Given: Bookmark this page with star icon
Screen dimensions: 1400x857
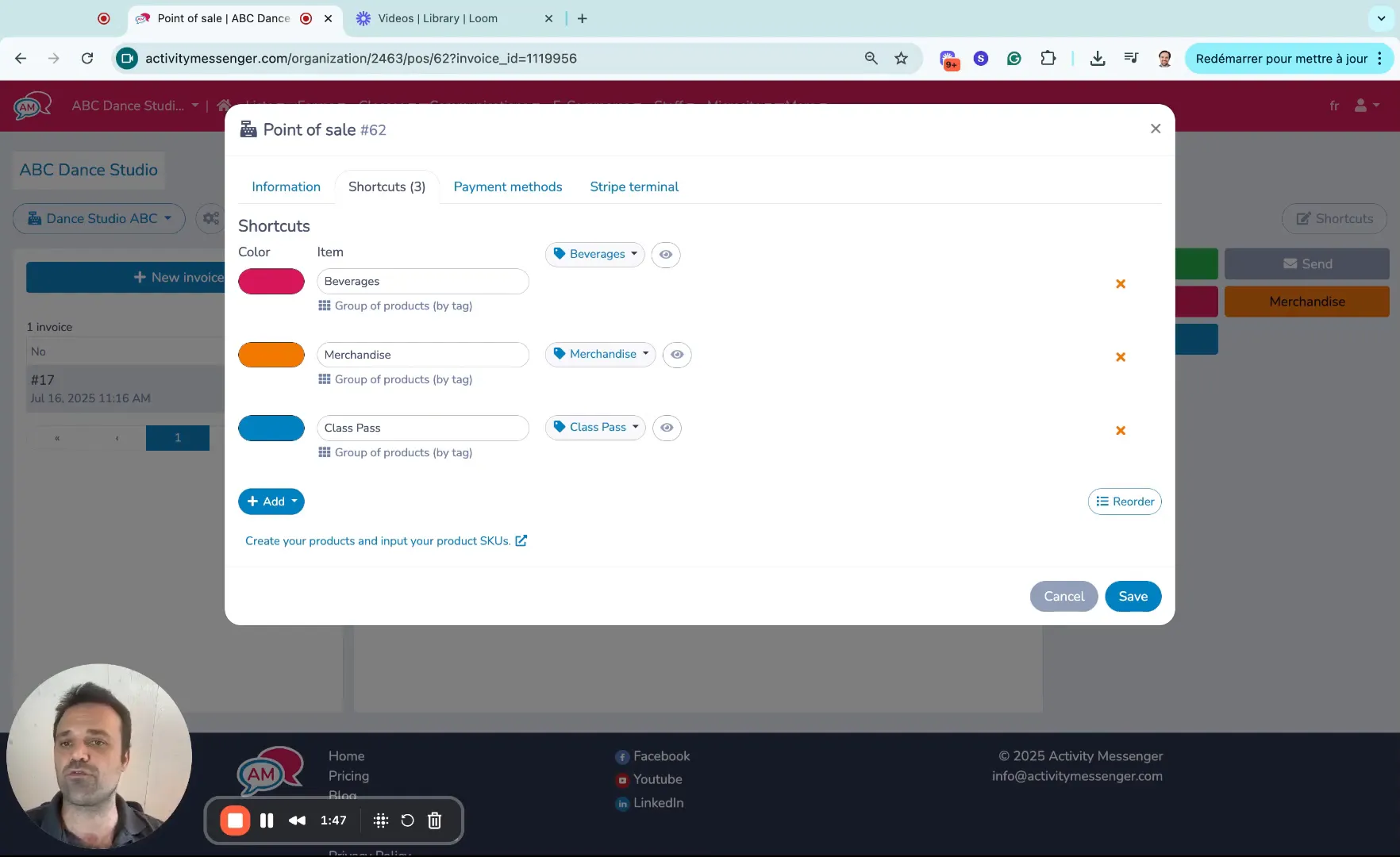Looking at the screenshot, I should (x=901, y=59).
